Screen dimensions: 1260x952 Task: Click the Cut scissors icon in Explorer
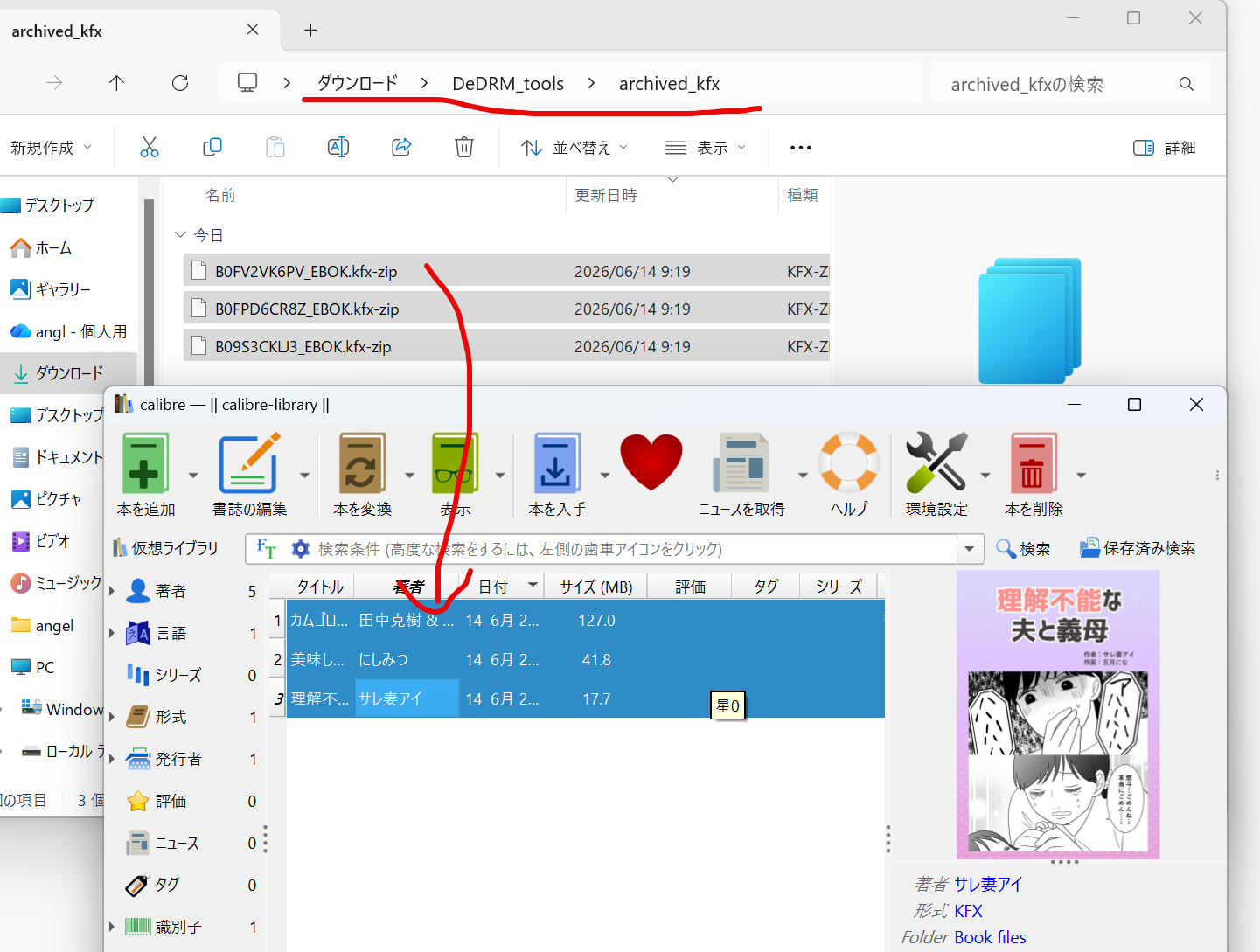click(150, 147)
